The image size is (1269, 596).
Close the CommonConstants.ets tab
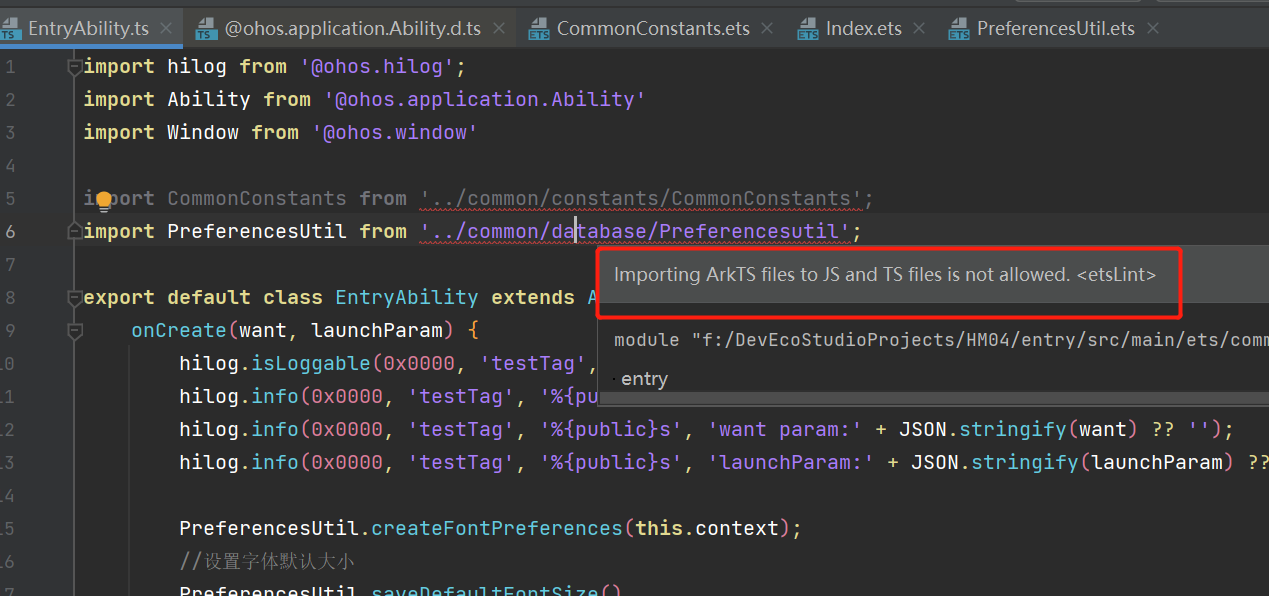click(x=767, y=29)
